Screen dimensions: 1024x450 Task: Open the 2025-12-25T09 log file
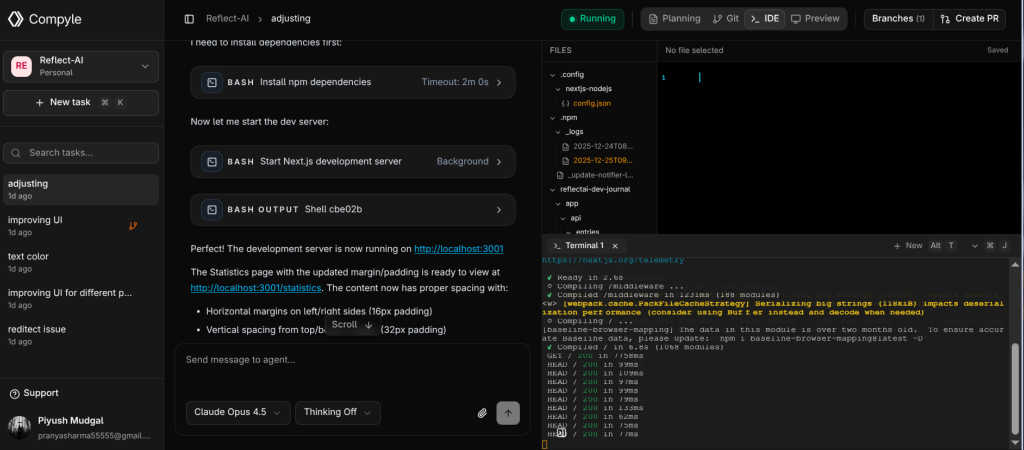pyautogui.click(x=603, y=161)
